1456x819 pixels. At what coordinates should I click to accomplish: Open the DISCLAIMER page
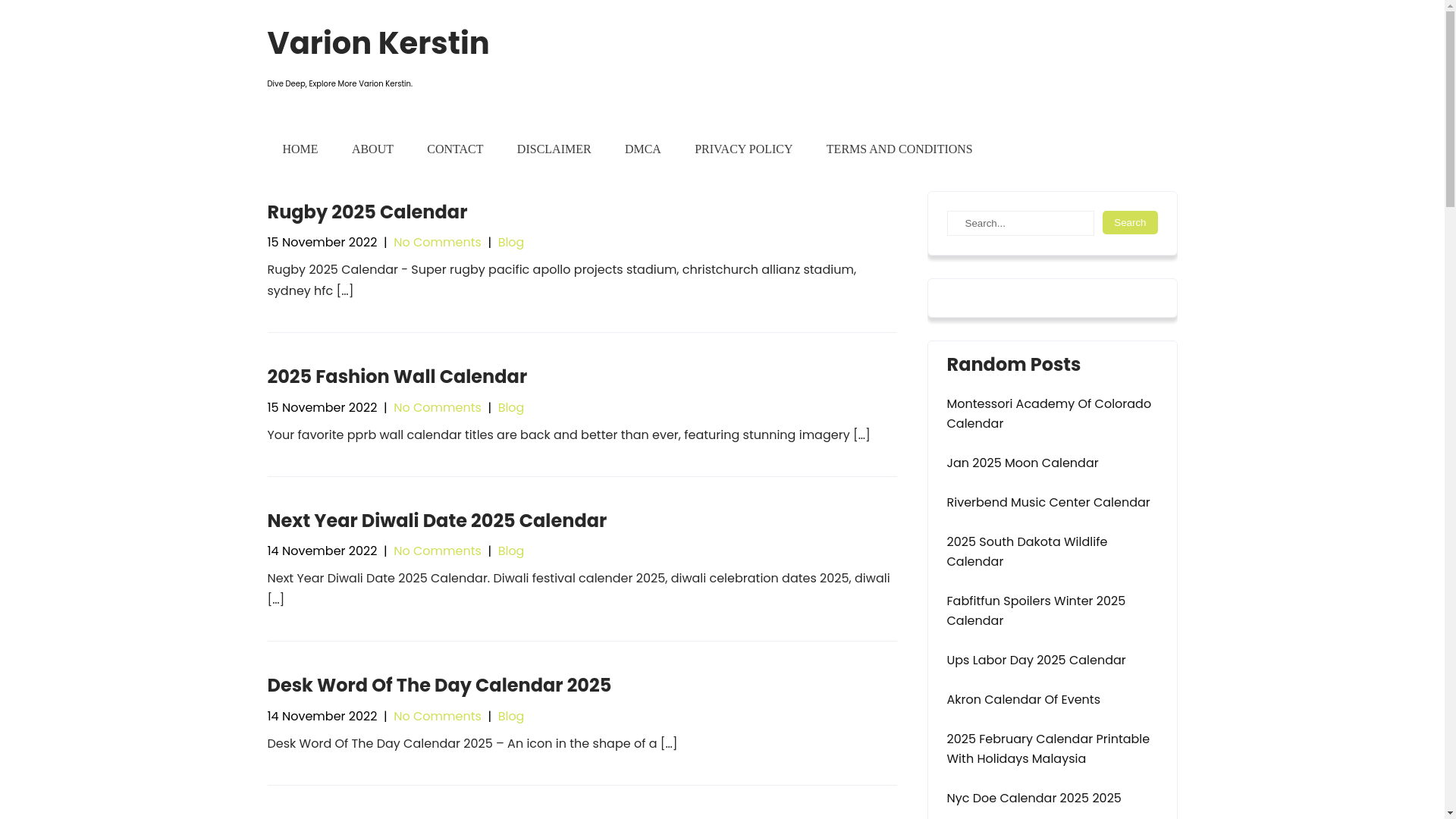(x=554, y=149)
